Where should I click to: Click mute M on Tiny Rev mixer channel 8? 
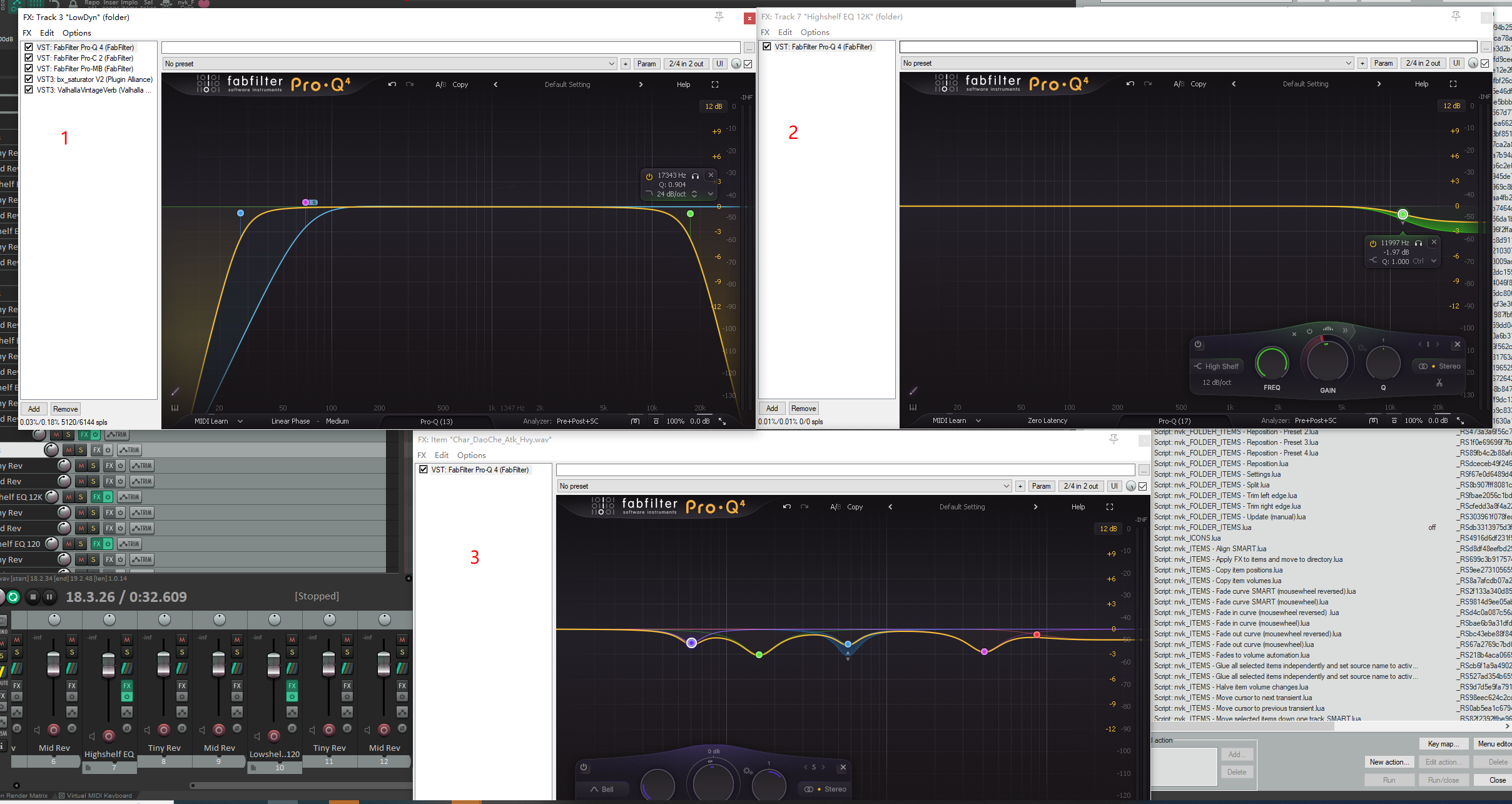click(182, 639)
